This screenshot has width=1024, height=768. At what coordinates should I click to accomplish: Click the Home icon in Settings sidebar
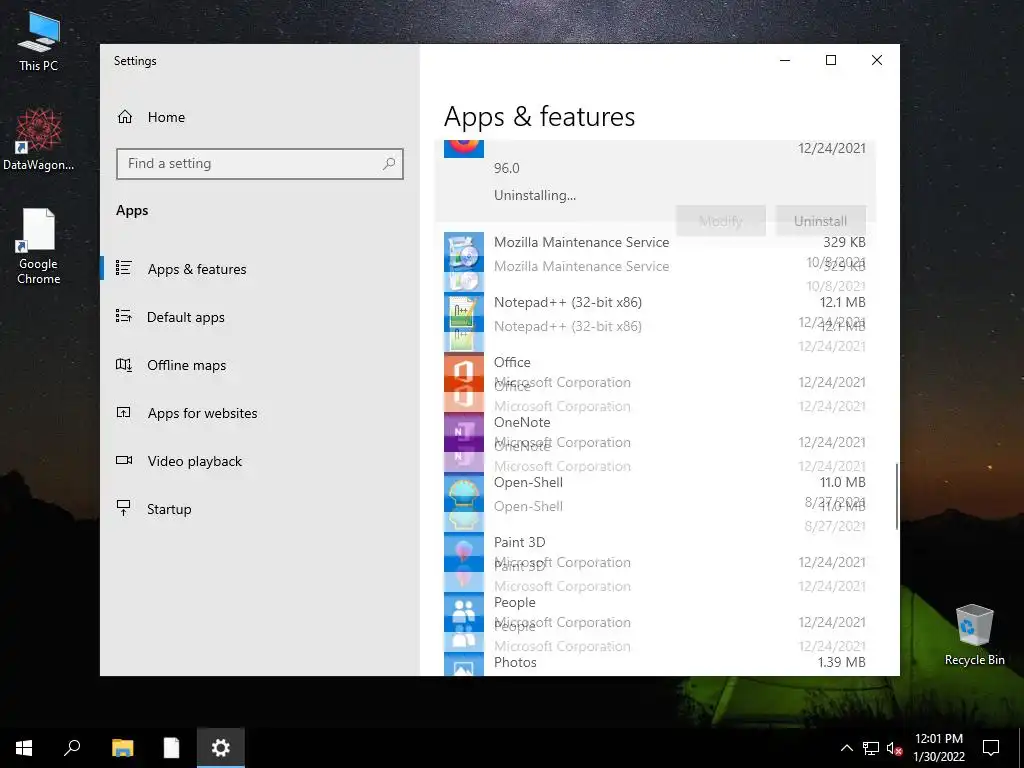[x=125, y=117]
